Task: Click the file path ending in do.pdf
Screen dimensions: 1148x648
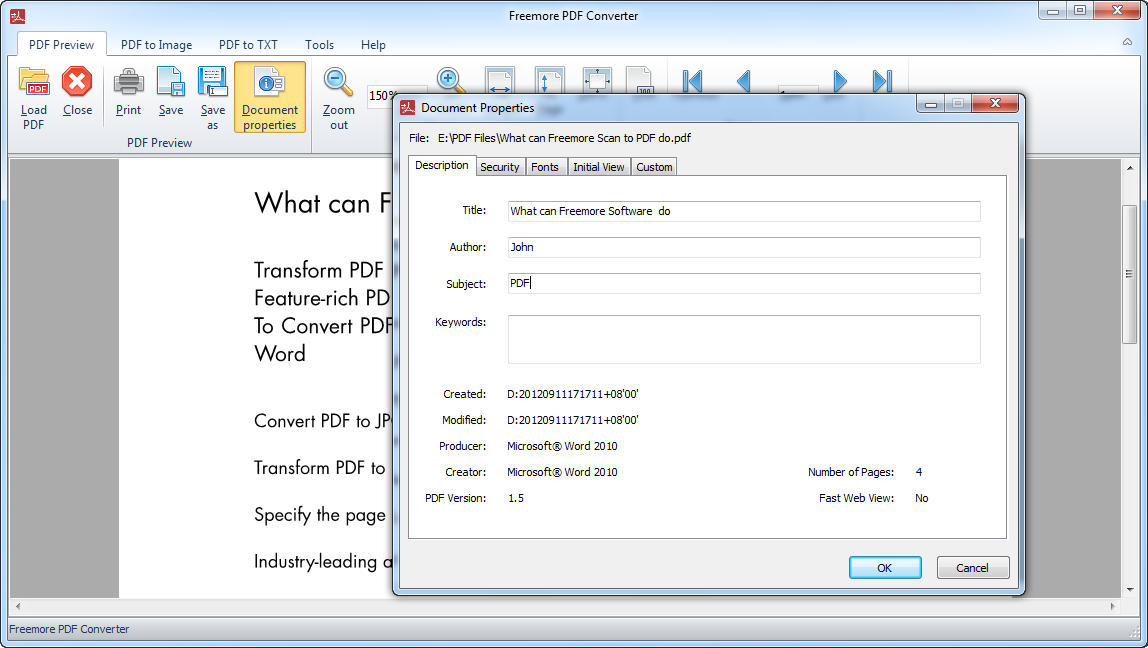Action: tap(564, 138)
